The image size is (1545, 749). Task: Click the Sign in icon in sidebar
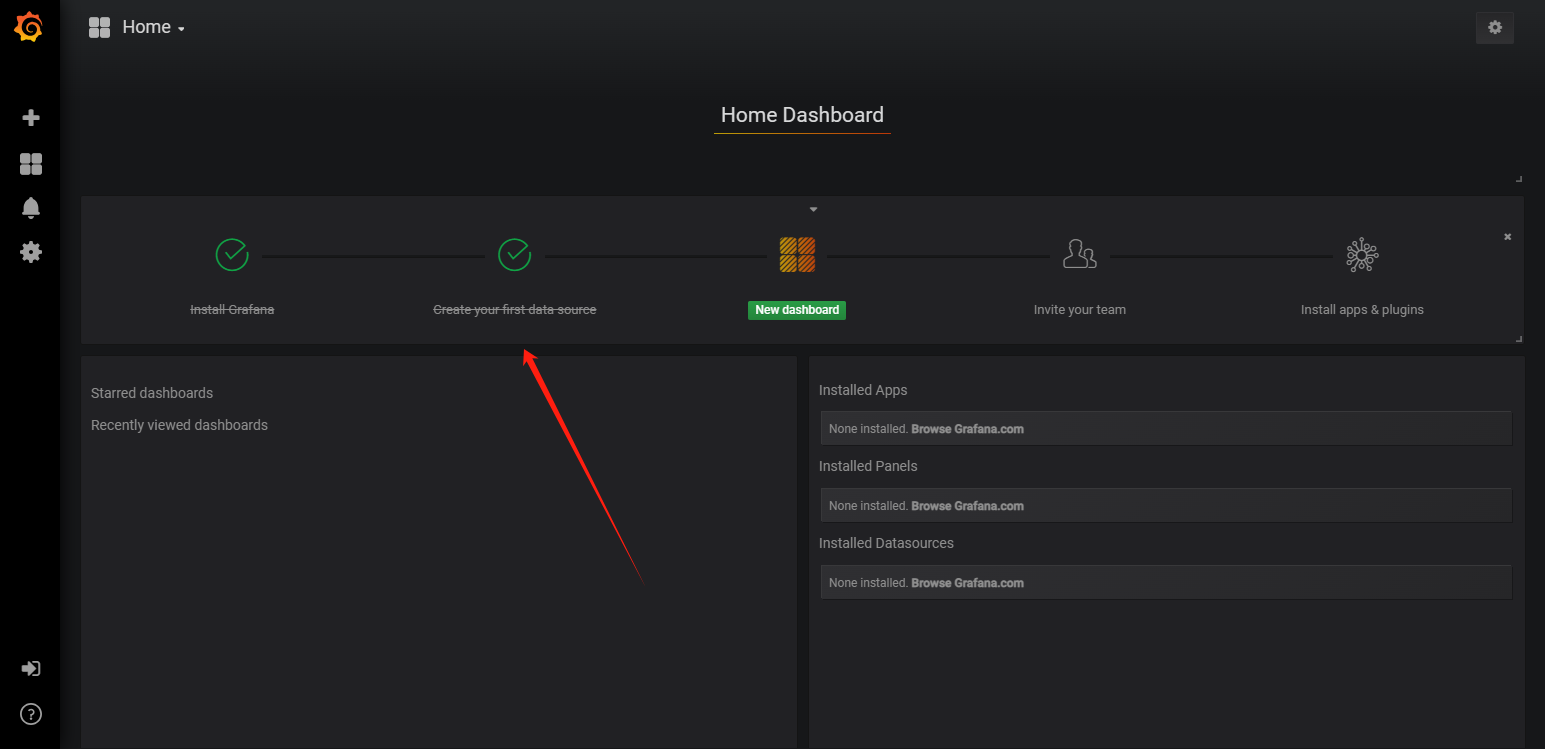point(31,668)
